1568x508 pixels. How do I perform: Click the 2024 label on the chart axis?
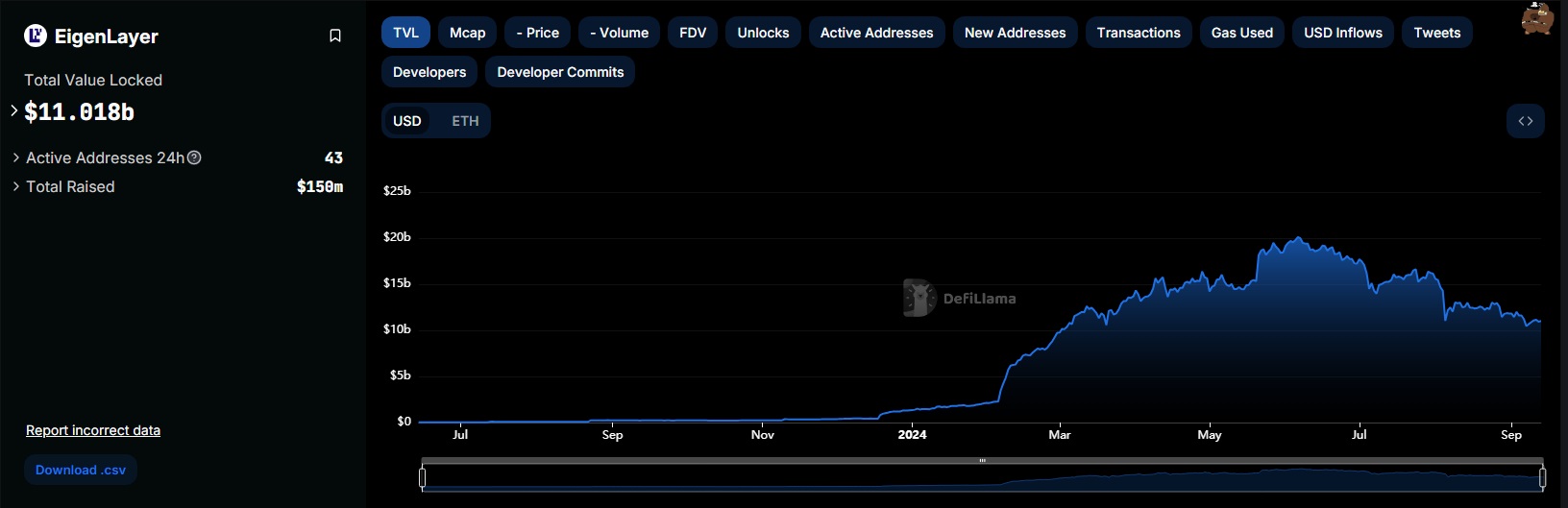pos(912,435)
